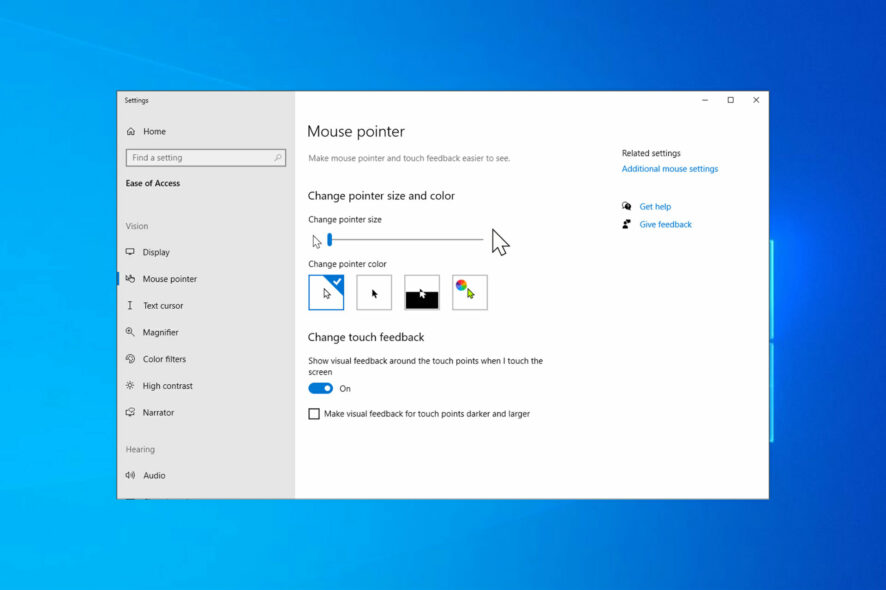Image resolution: width=886 pixels, height=590 pixels.
Task: Open the Find a setting search field
Action: [x=205, y=157]
